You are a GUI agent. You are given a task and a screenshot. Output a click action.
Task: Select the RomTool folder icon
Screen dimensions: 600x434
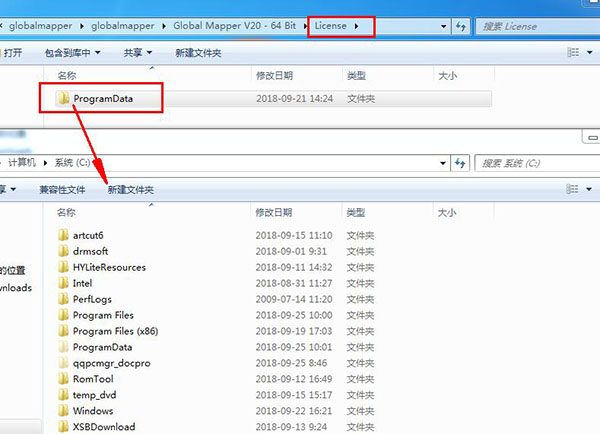tap(64, 379)
